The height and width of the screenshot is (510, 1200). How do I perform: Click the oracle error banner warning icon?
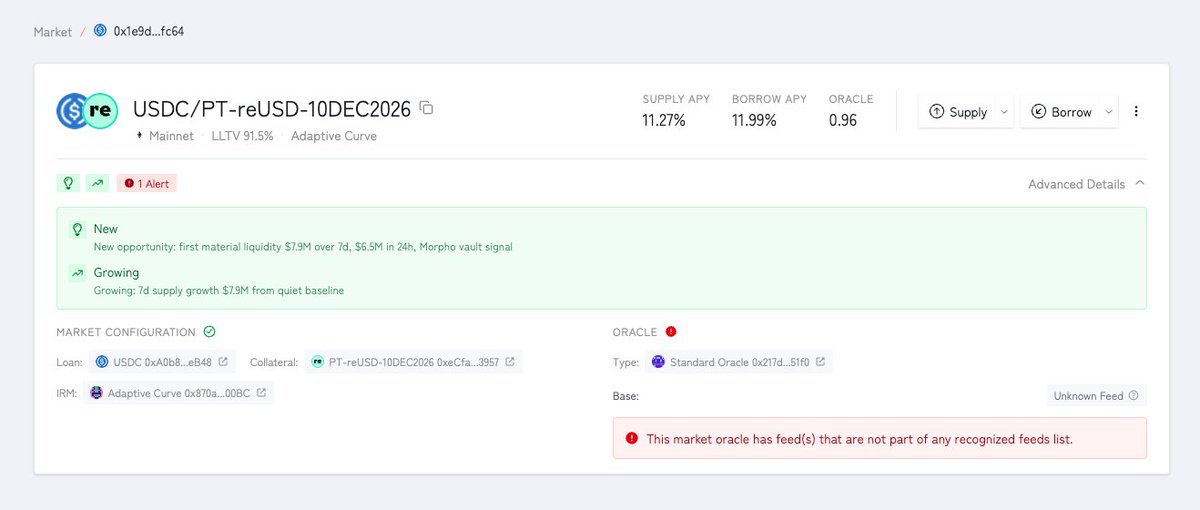(x=631, y=439)
